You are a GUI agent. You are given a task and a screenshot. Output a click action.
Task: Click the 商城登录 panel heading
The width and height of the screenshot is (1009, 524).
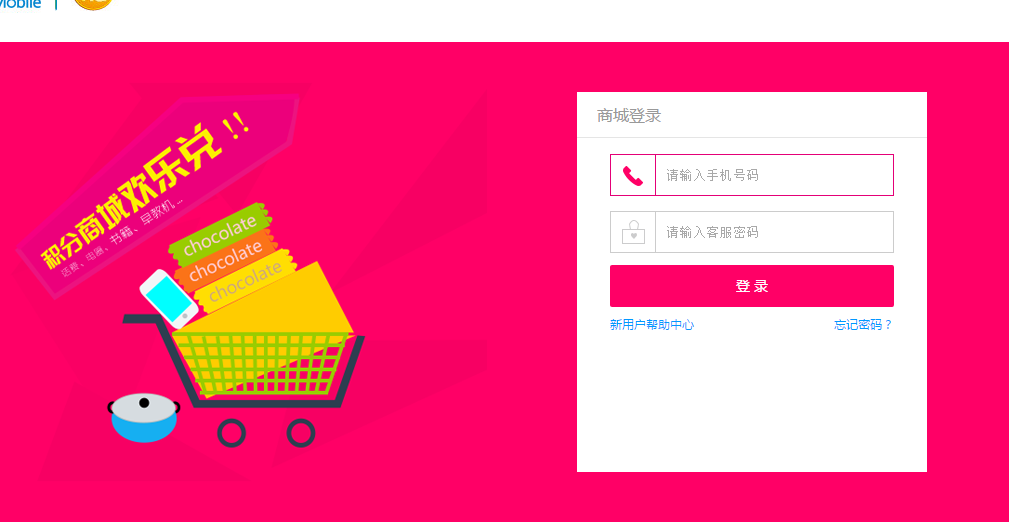629,116
